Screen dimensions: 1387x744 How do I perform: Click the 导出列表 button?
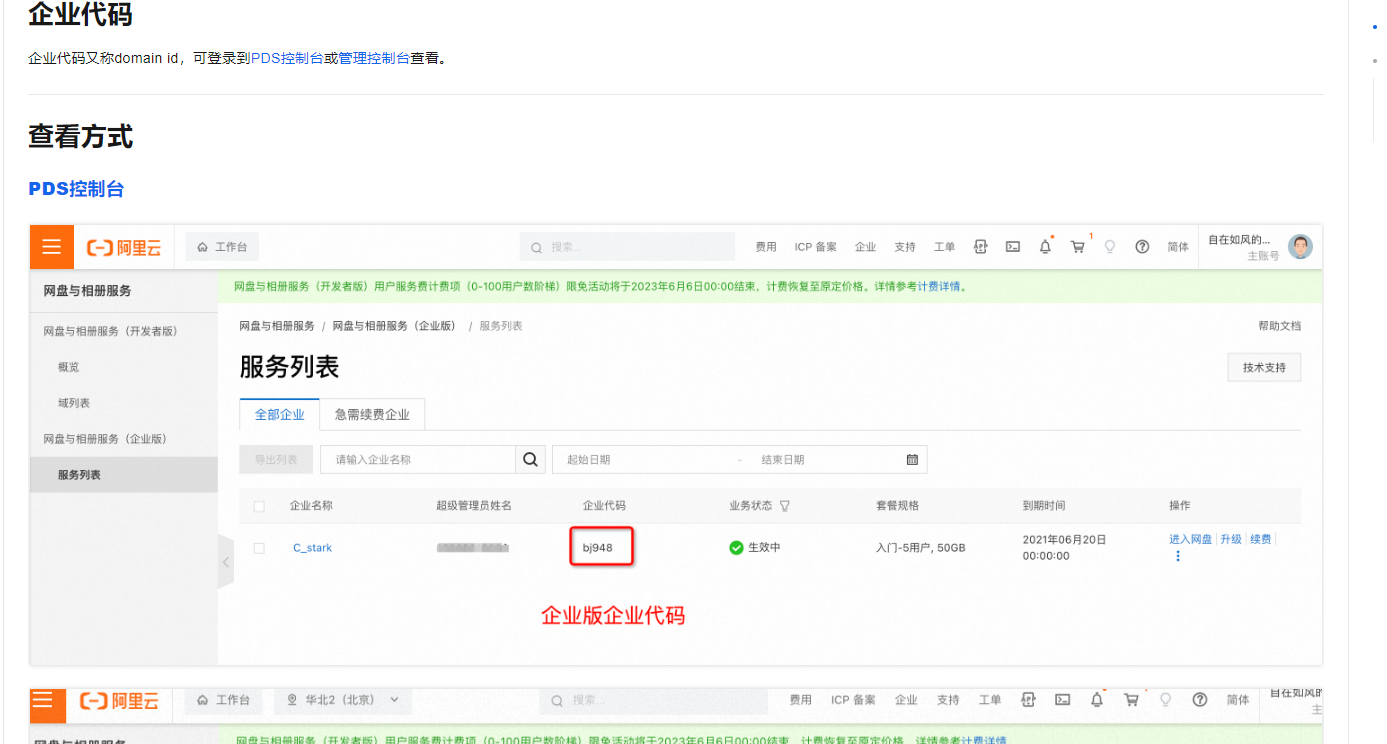coord(276,460)
